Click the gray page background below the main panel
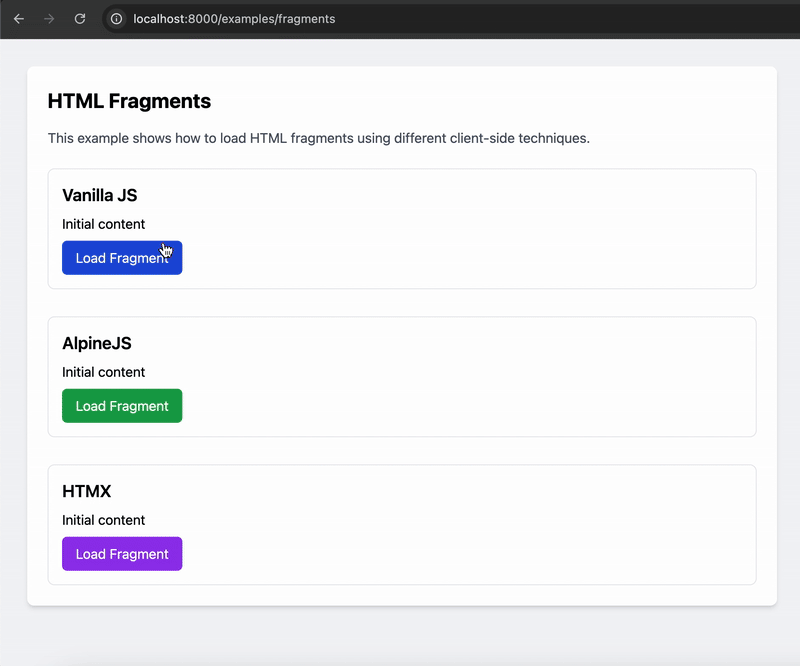This screenshot has height=666, width=800. click(400, 636)
